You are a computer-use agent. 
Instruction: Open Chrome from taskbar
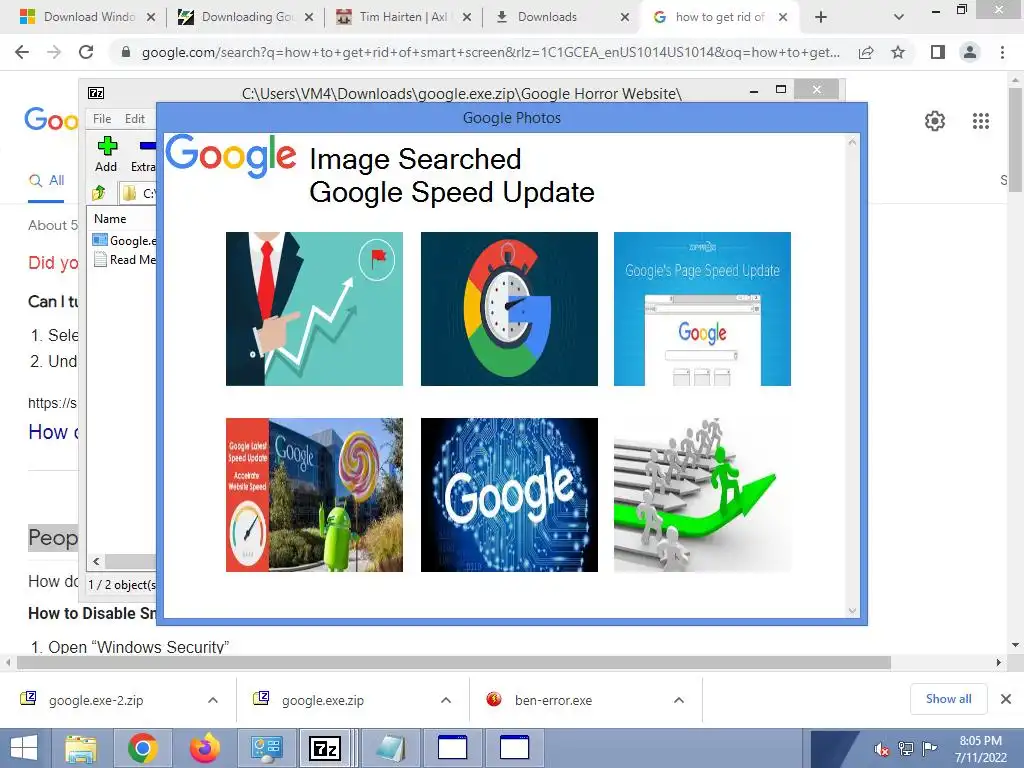(x=142, y=748)
